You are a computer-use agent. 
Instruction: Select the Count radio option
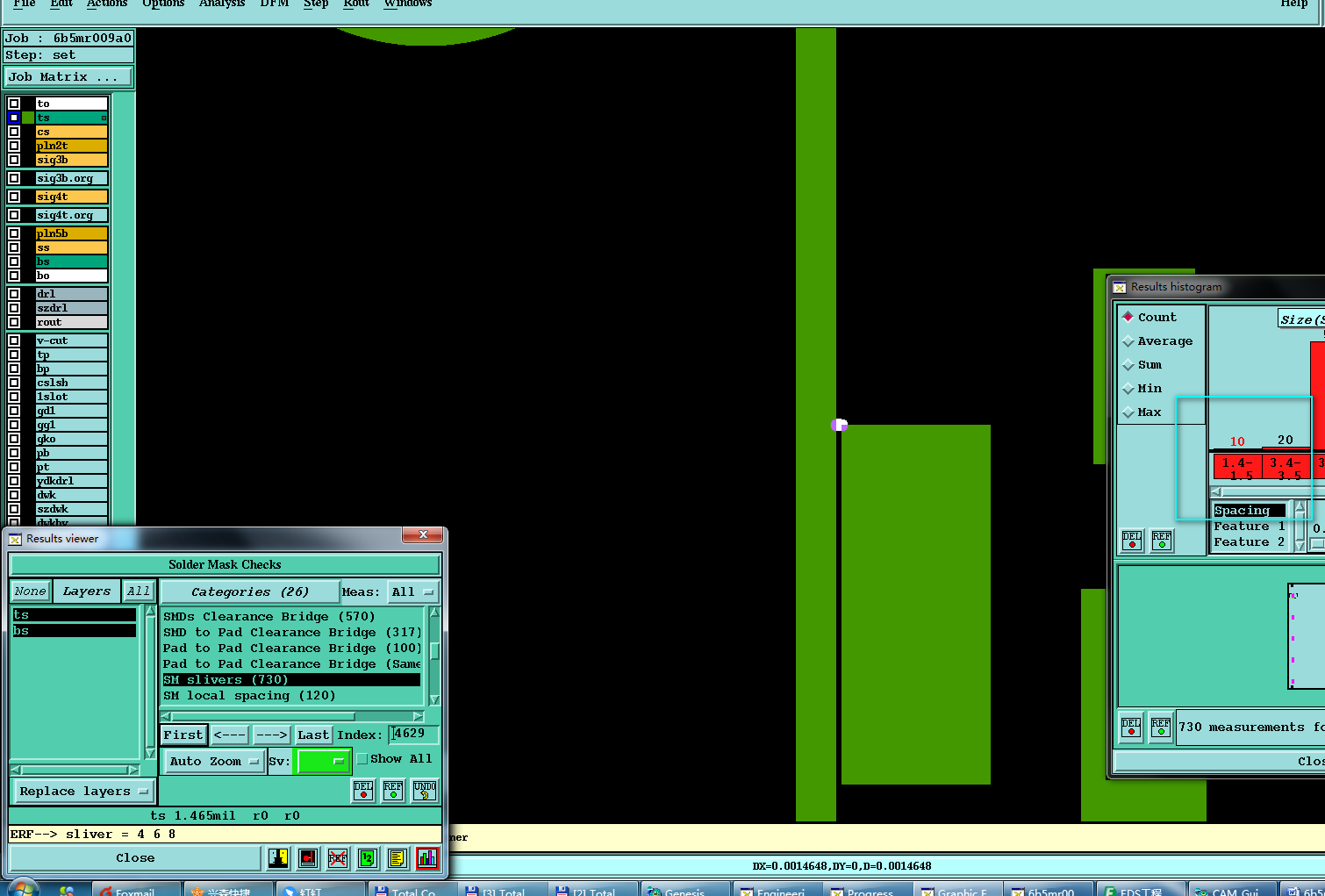1128,317
